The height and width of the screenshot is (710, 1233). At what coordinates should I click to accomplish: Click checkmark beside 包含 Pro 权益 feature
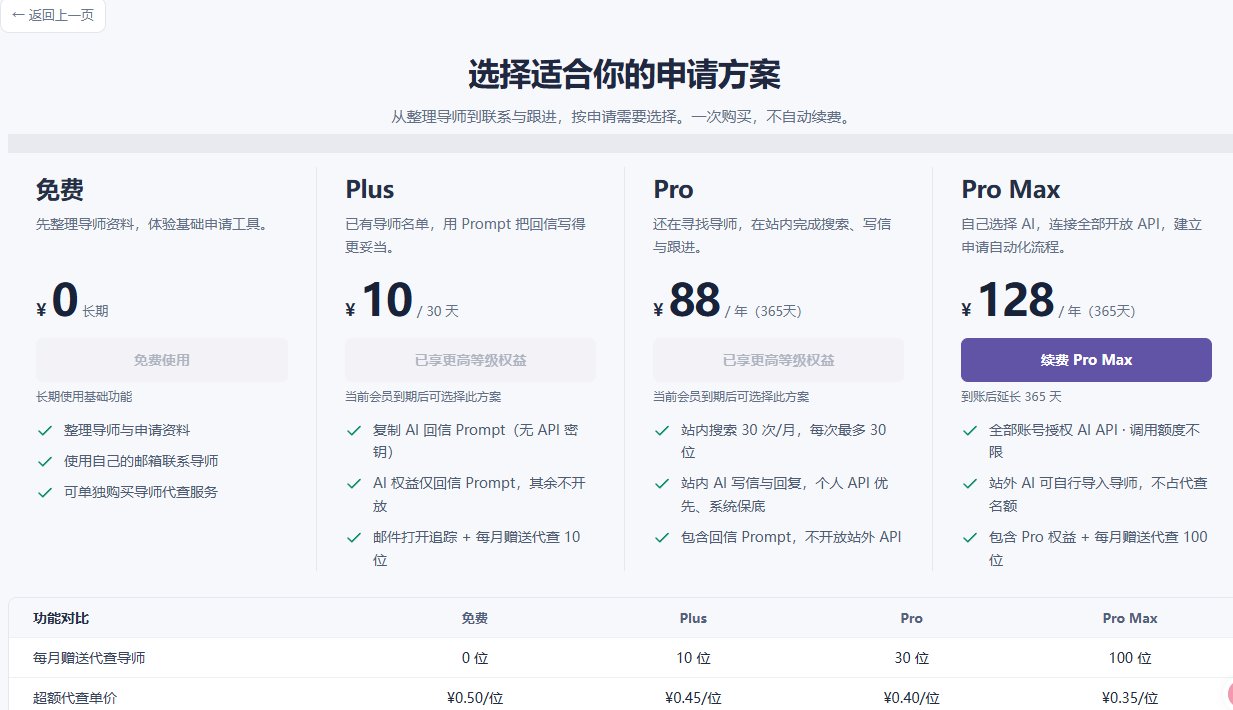(969, 538)
